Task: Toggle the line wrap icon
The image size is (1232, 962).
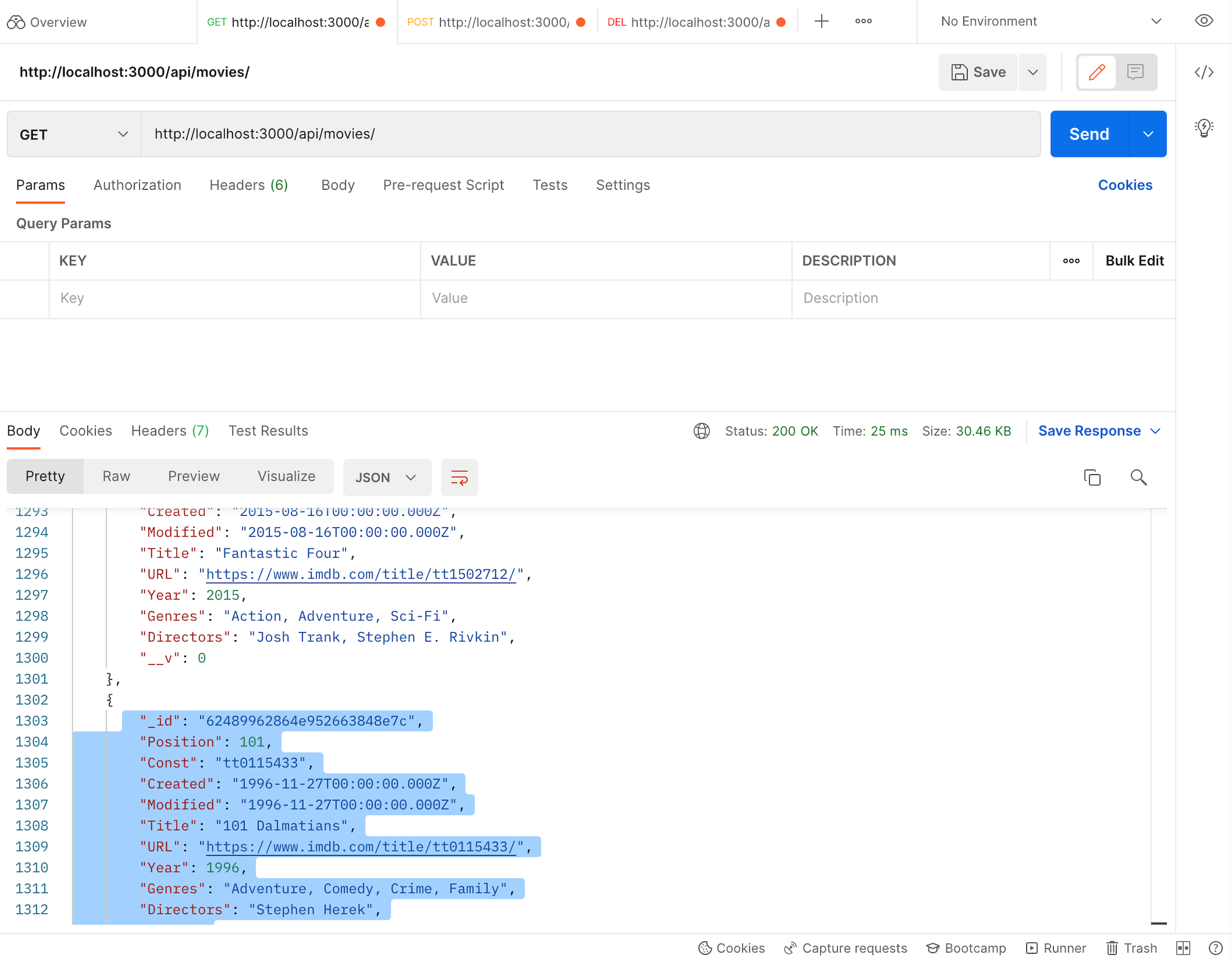Action: point(459,477)
